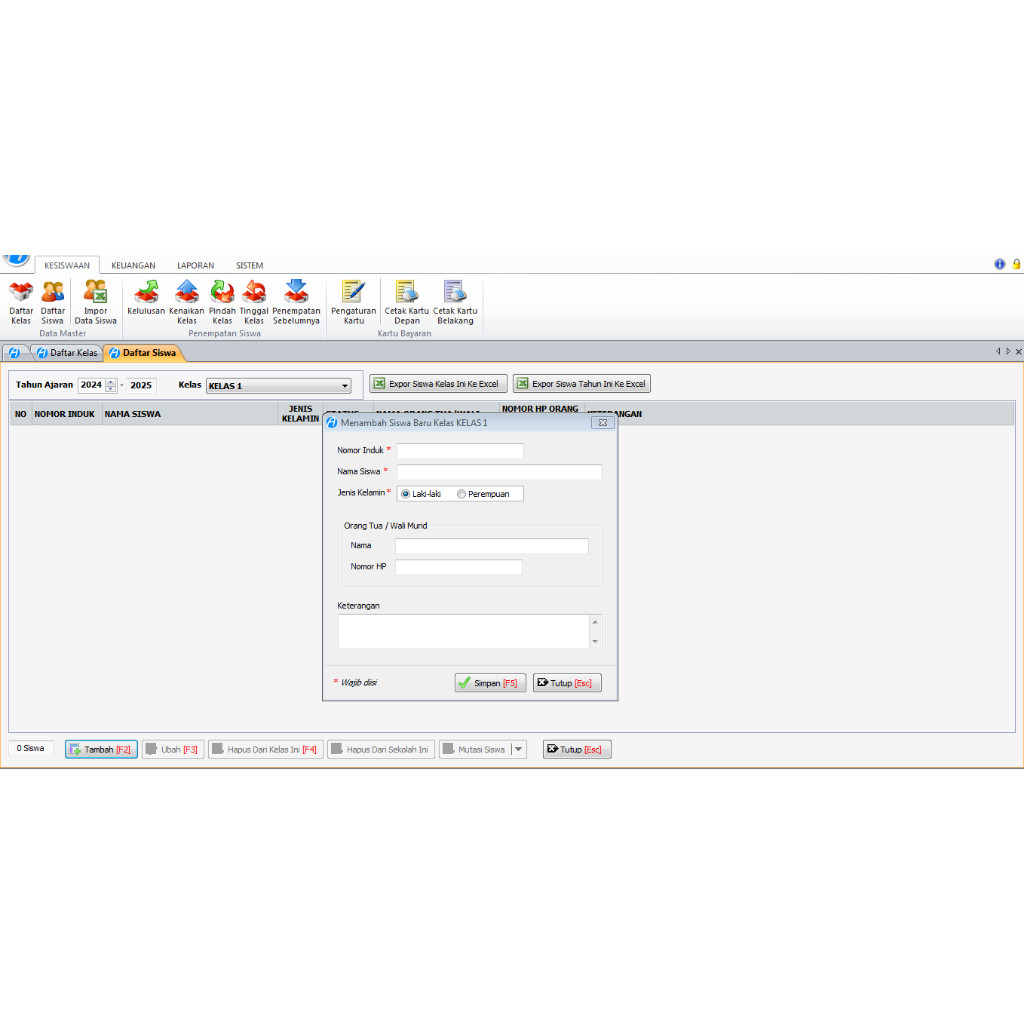Screen dimensions: 1024x1024
Task: Open Impor Data Siswa tool
Action: pos(95,300)
